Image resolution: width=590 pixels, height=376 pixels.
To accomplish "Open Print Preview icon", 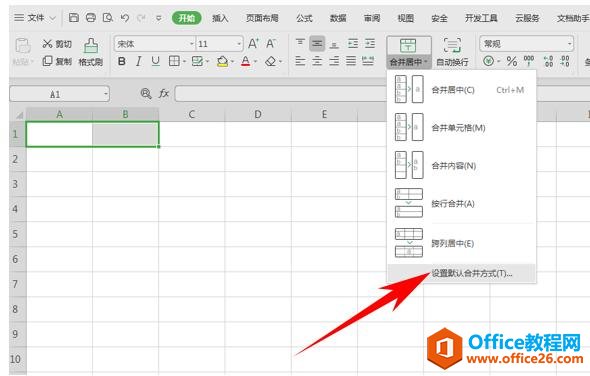I will pos(108,17).
